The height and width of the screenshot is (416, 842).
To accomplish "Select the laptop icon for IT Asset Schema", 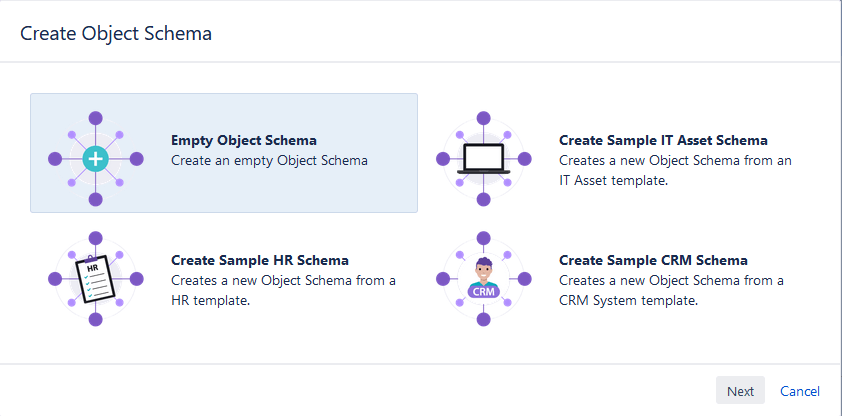I will pyautogui.click(x=483, y=158).
